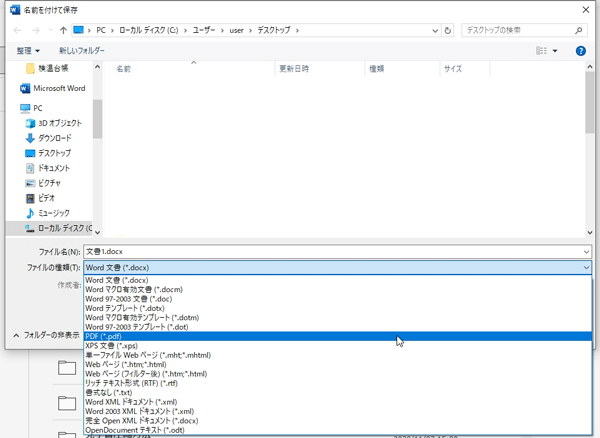Open ビデオ in sidebar
Viewport: 600px width, 438px height.
click(41, 198)
